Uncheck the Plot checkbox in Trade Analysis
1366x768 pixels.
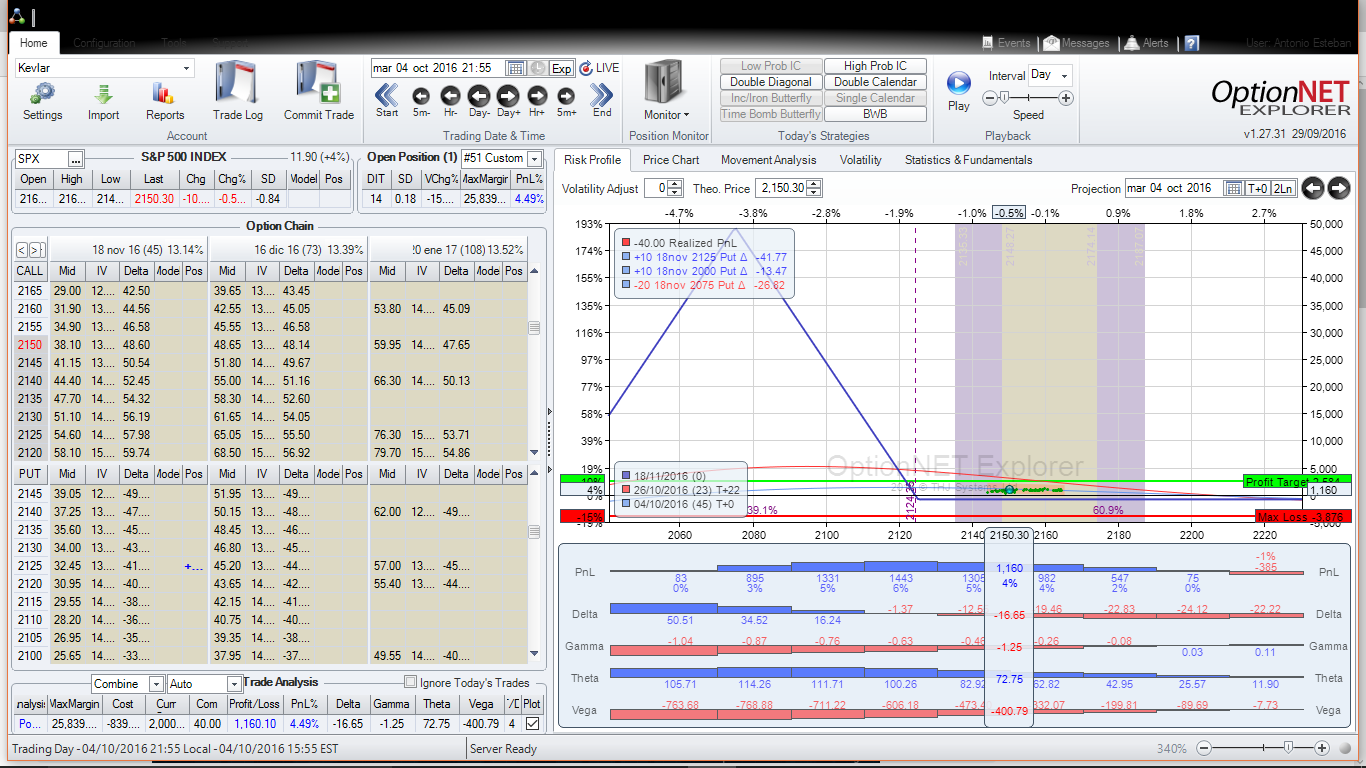coord(532,723)
